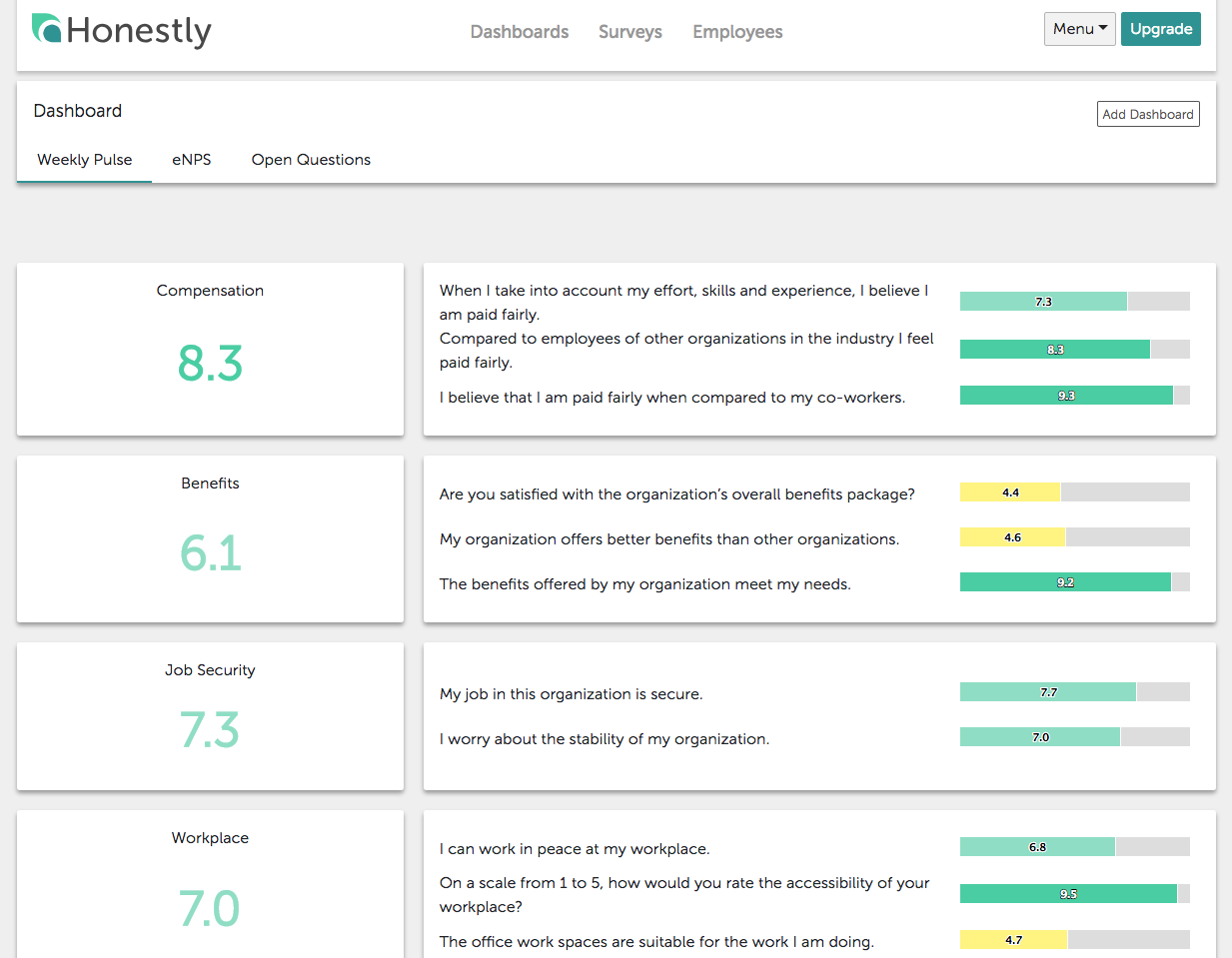Click the Add Dashboard button
Viewport: 1232px width, 958px height.
[1147, 114]
